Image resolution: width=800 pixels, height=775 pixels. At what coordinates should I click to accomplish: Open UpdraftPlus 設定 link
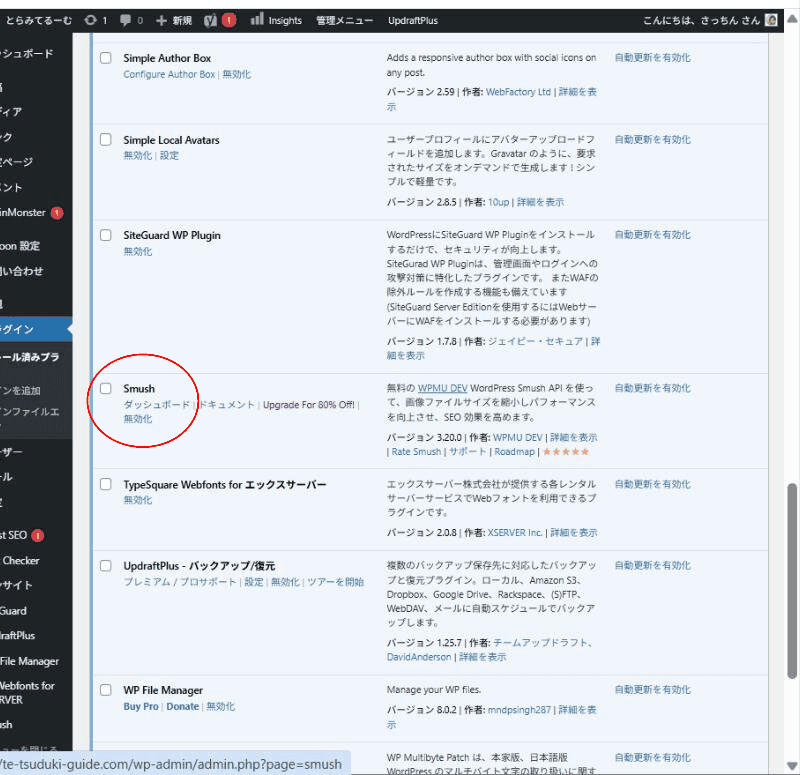click(x=254, y=582)
